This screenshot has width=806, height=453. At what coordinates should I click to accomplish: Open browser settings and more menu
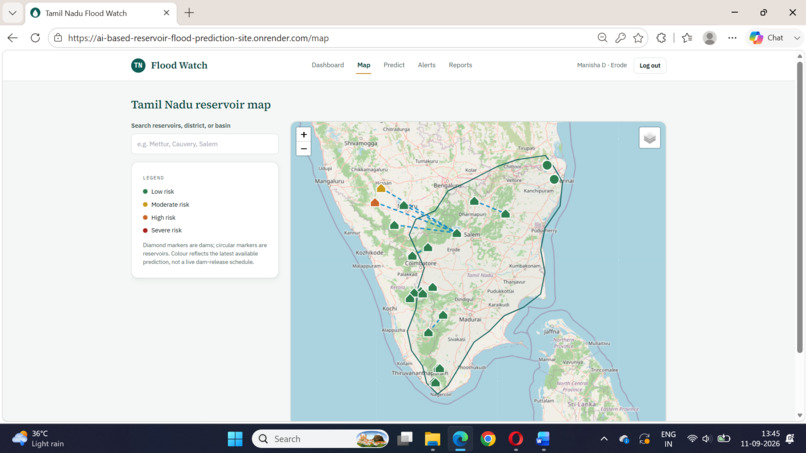click(x=732, y=38)
